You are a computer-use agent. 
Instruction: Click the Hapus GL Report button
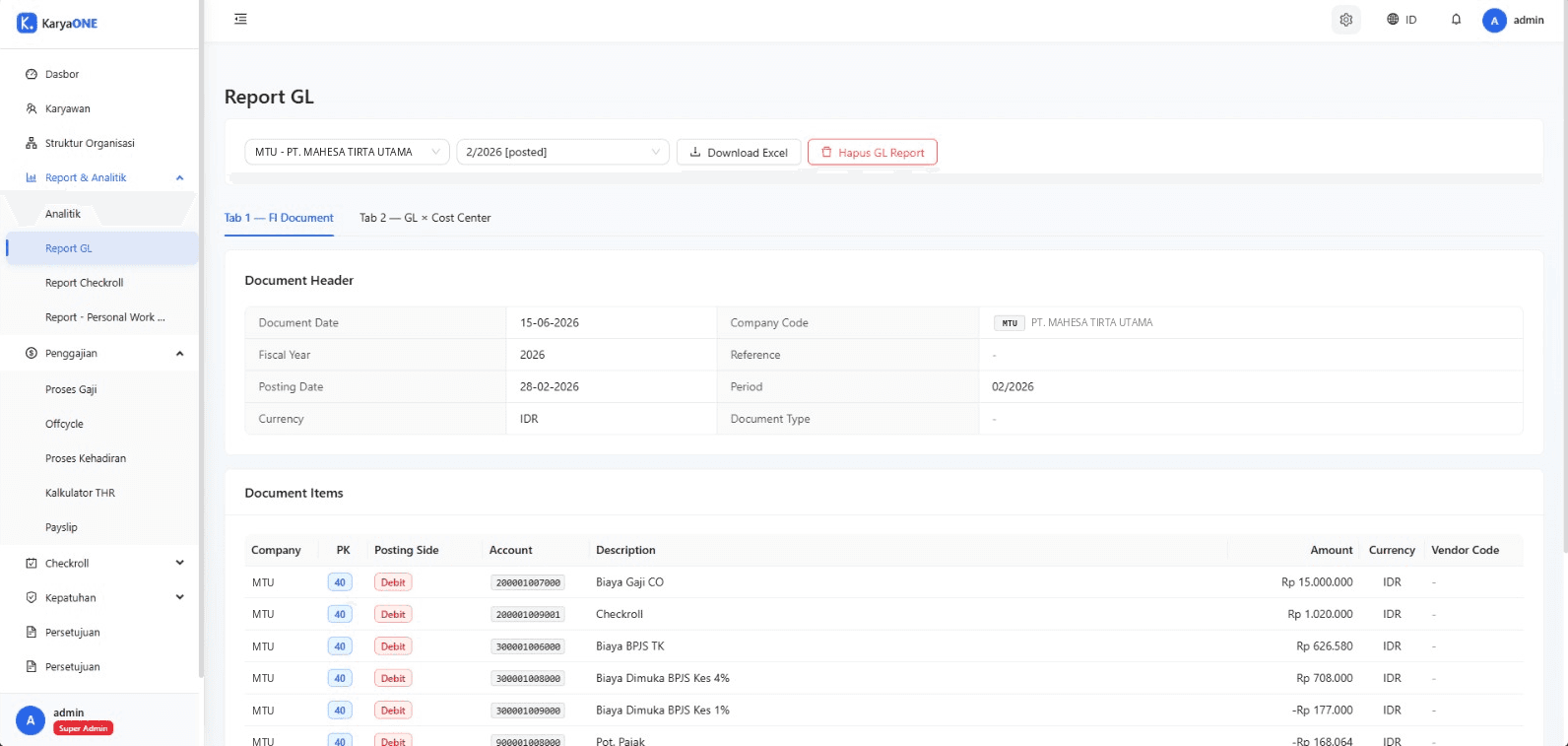tap(873, 153)
